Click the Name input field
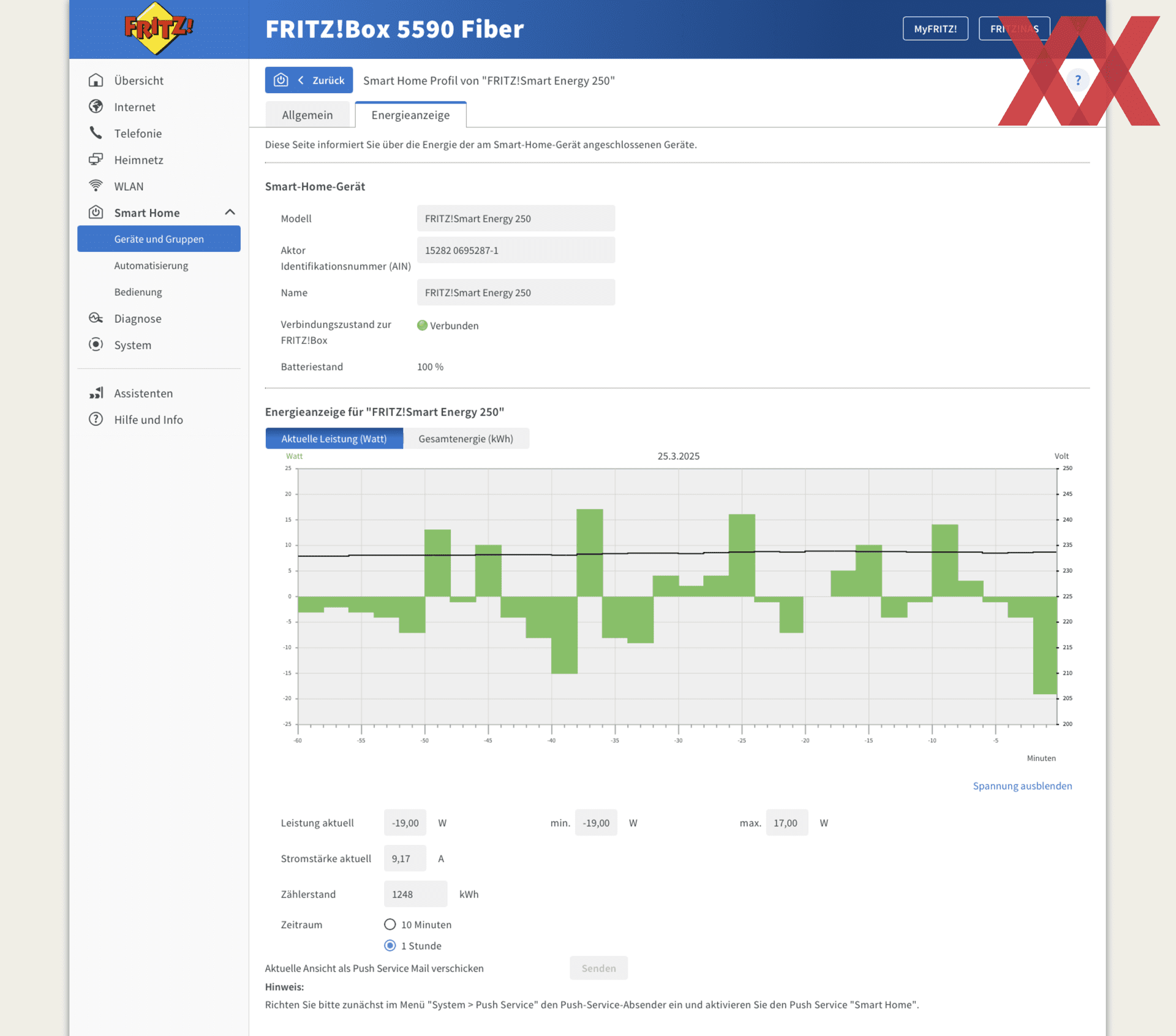 coord(516,292)
